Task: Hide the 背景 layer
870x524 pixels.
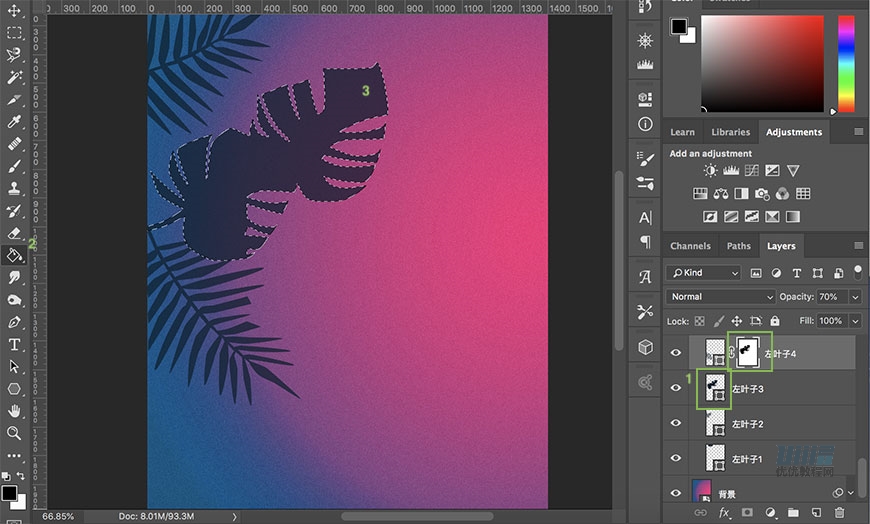Action: tap(676, 493)
